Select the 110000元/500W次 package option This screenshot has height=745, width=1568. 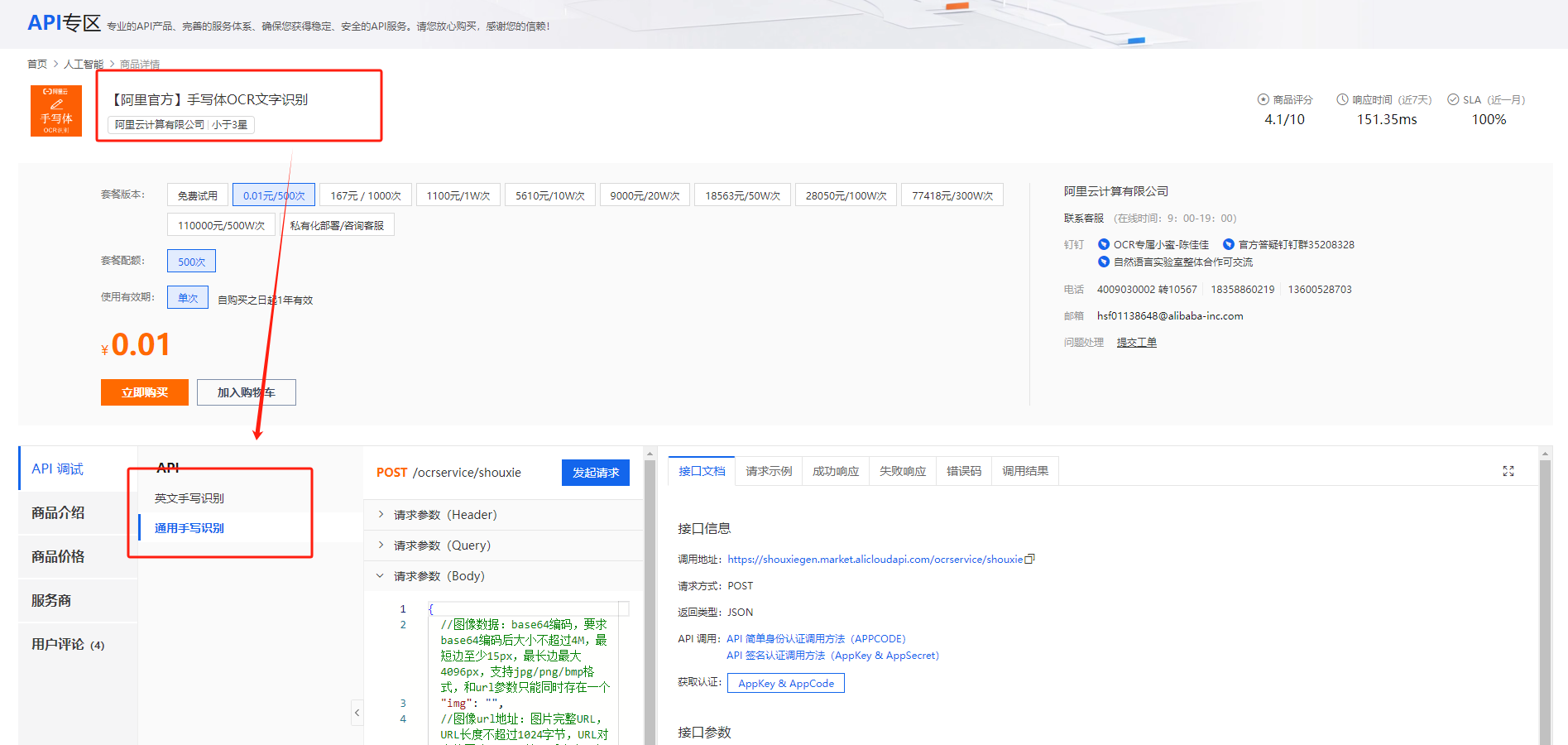[x=222, y=225]
